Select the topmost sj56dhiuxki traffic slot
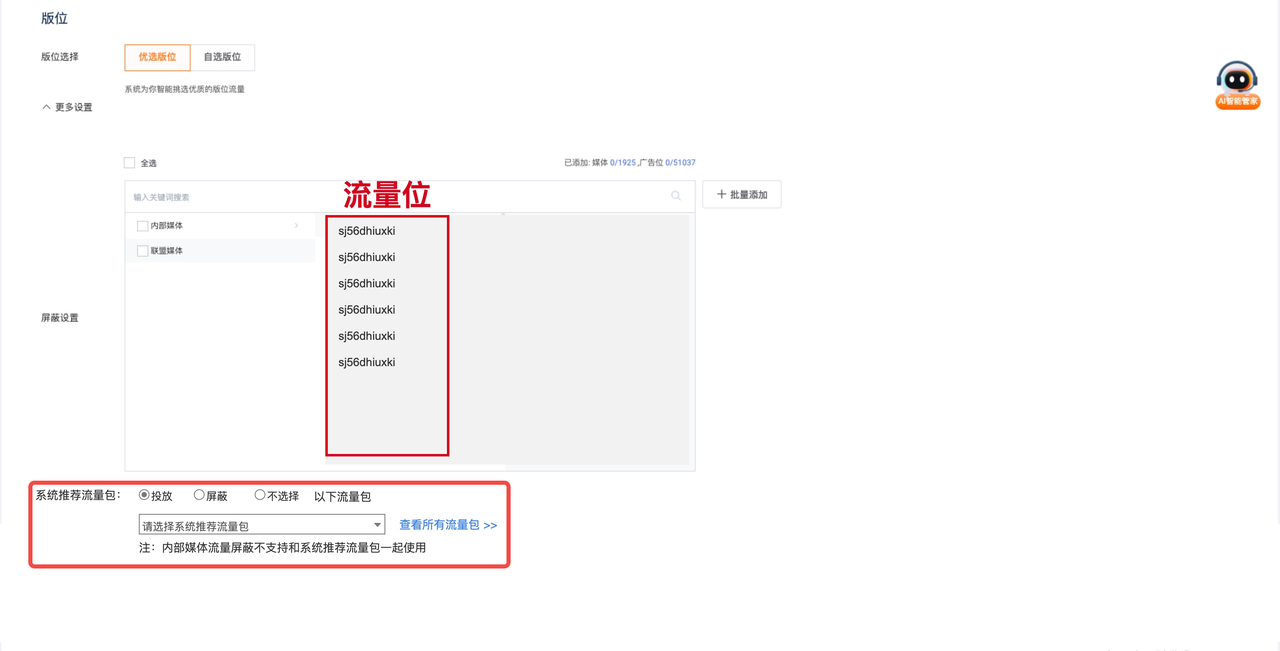Screen dimensions: 1280x651 pos(367,231)
